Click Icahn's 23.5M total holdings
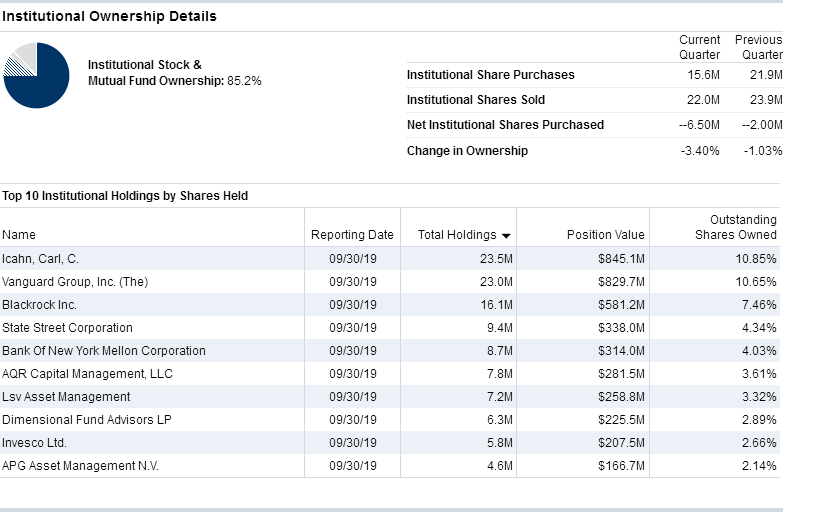Viewport: 820px width, 514px height. [x=496, y=259]
